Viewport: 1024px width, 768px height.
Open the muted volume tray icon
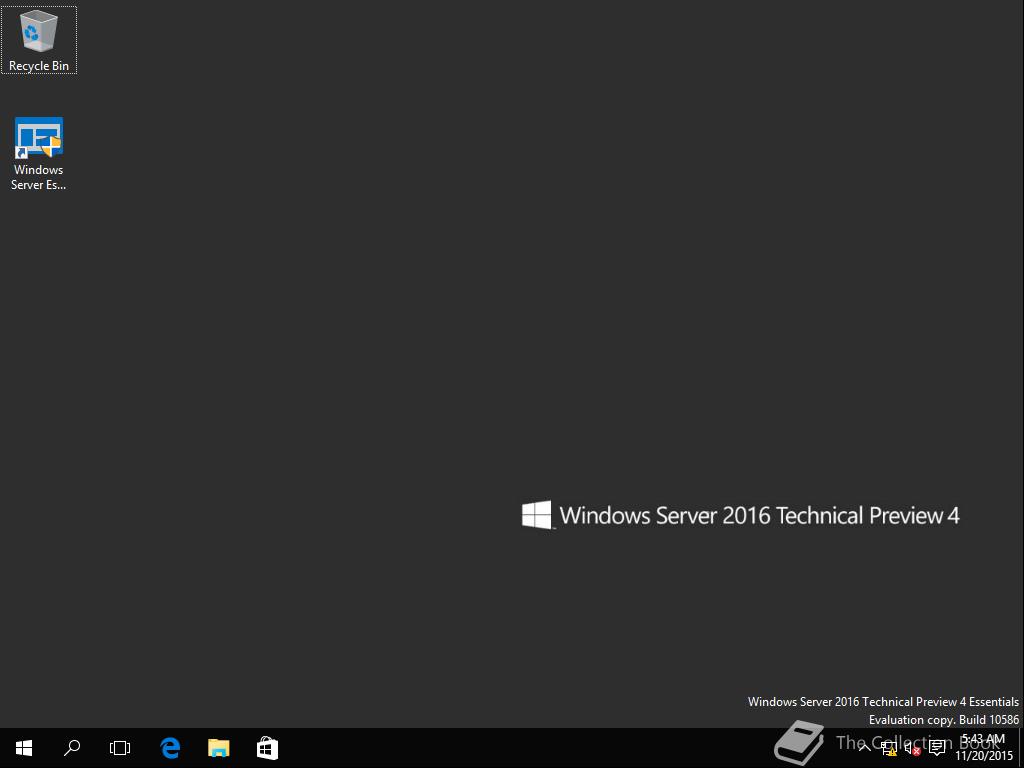click(x=912, y=748)
